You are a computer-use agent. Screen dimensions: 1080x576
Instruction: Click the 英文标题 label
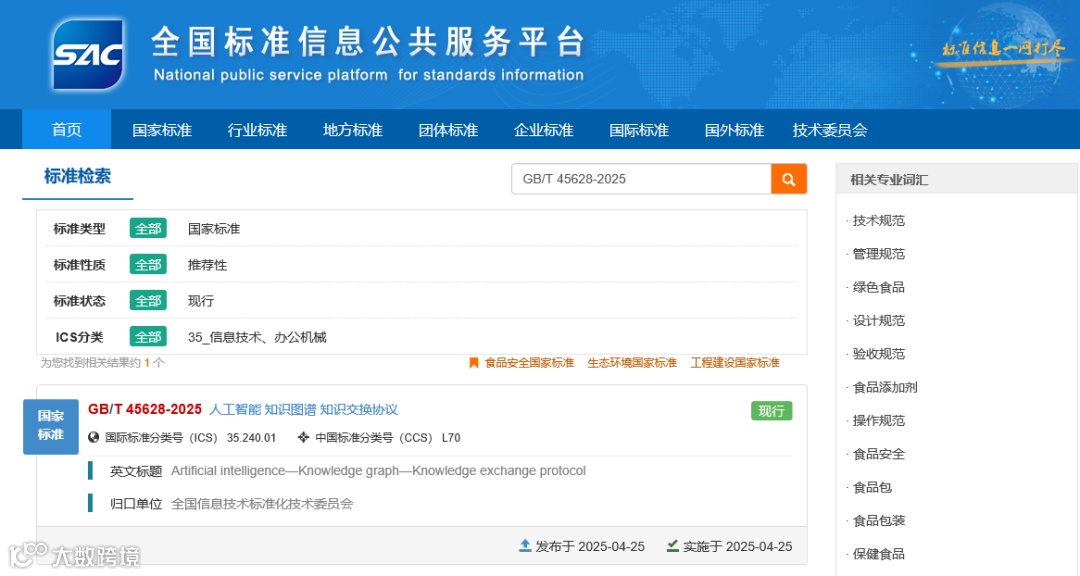[x=136, y=471]
